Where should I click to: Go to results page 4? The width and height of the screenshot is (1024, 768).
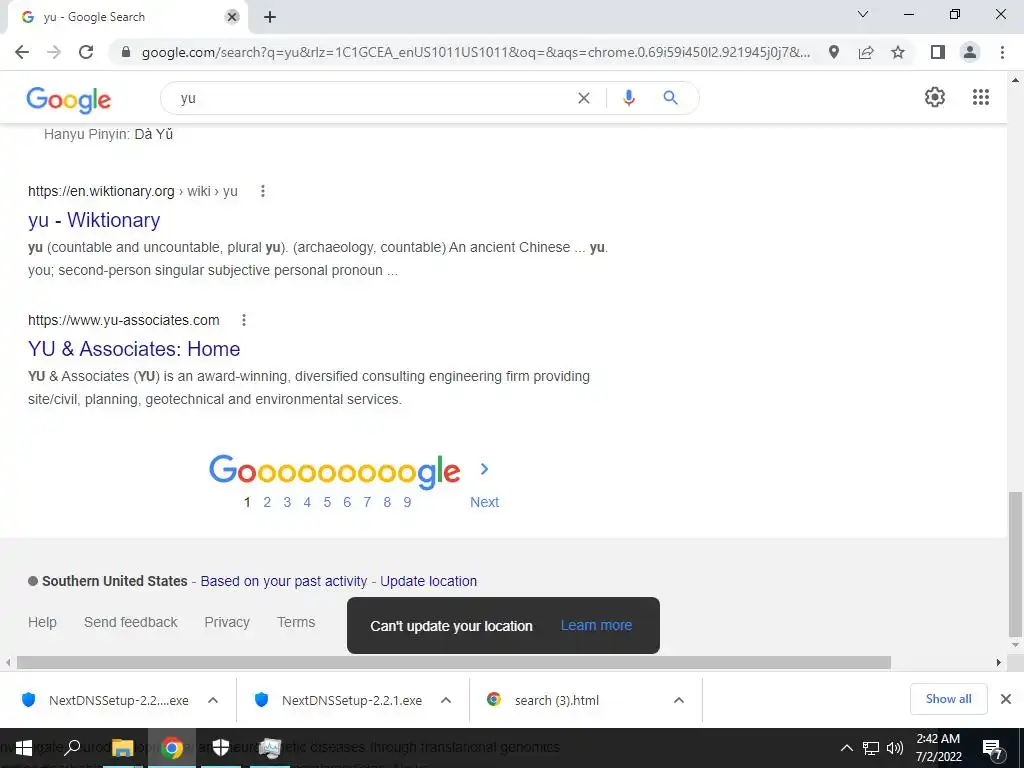[307, 502]
